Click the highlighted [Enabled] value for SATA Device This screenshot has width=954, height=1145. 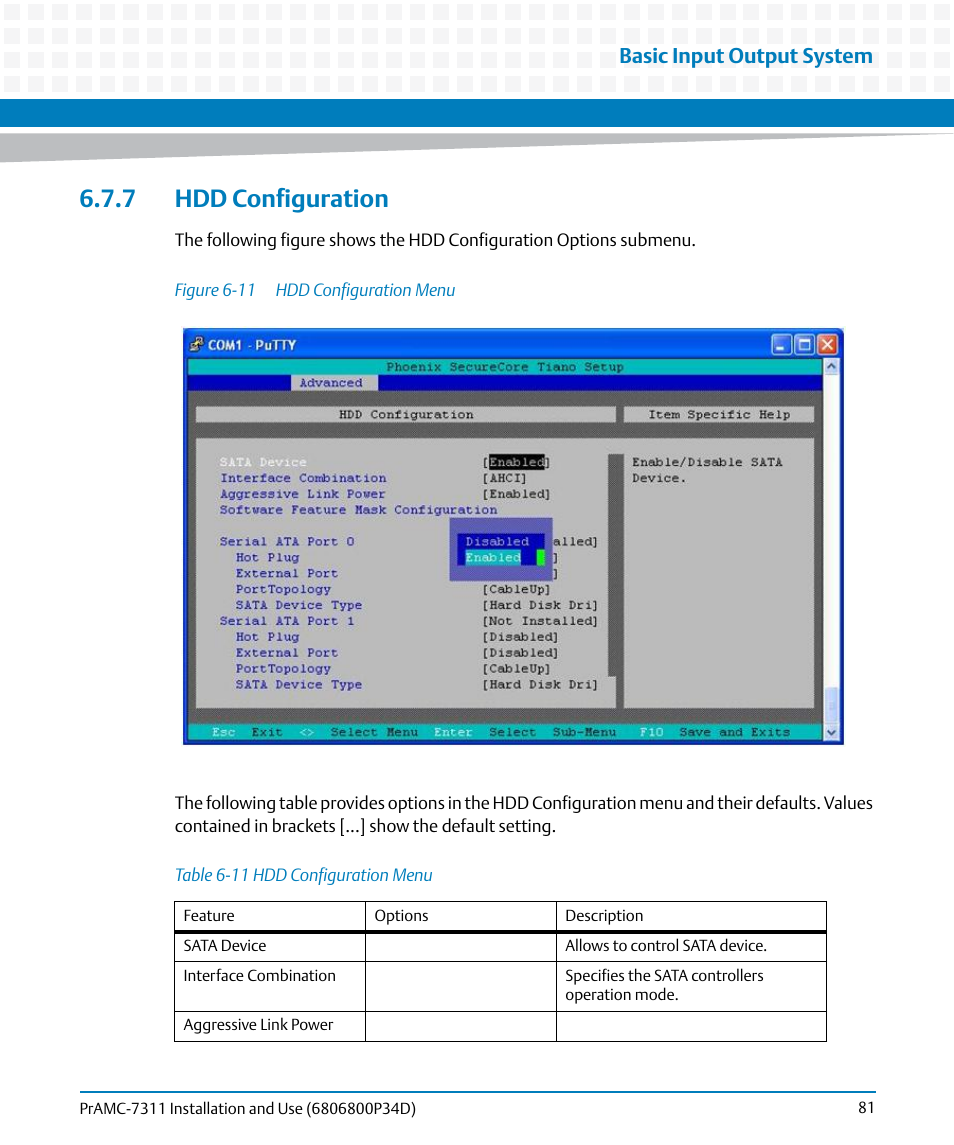pos(516,462)
